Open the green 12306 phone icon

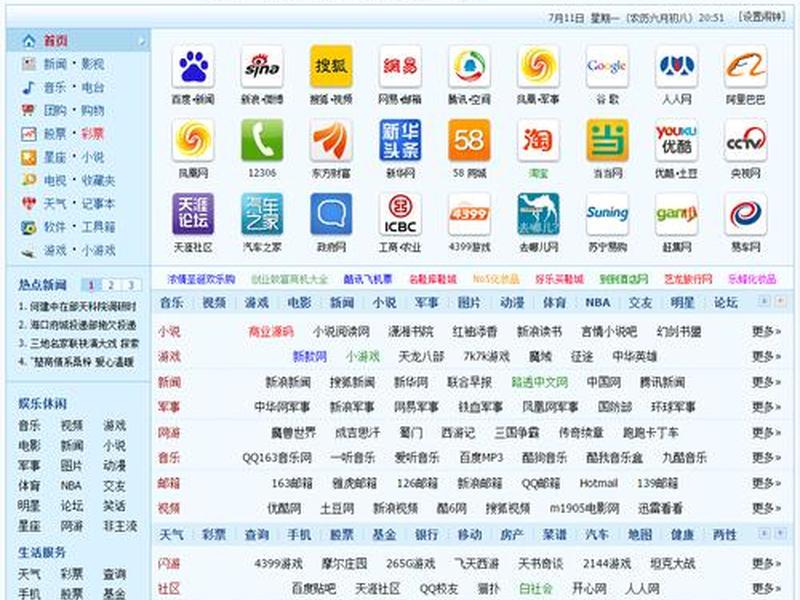262,140
